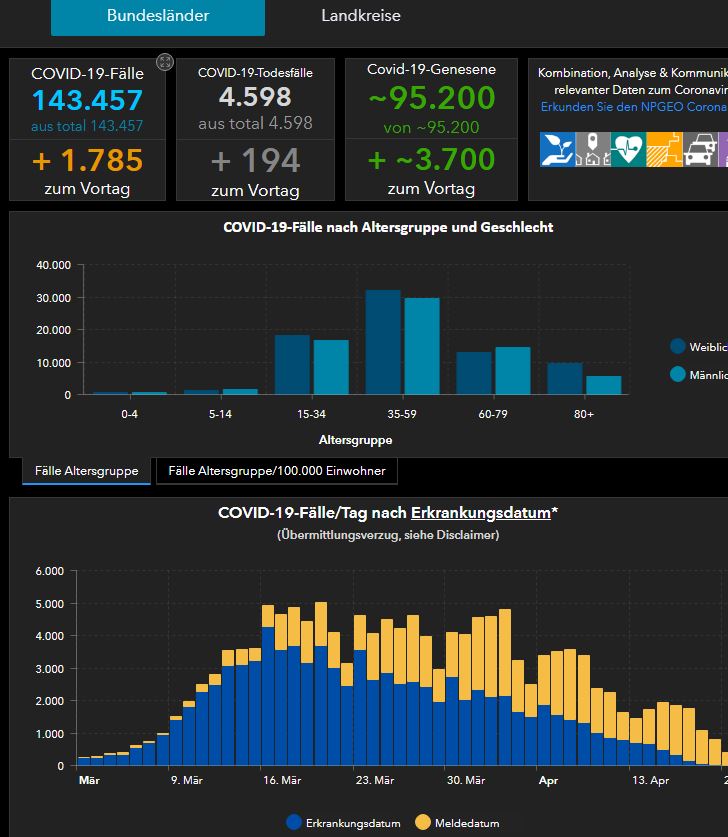728x837 pixels.
Task: Click the blue plant-in-hand icon
Action: 557,148
